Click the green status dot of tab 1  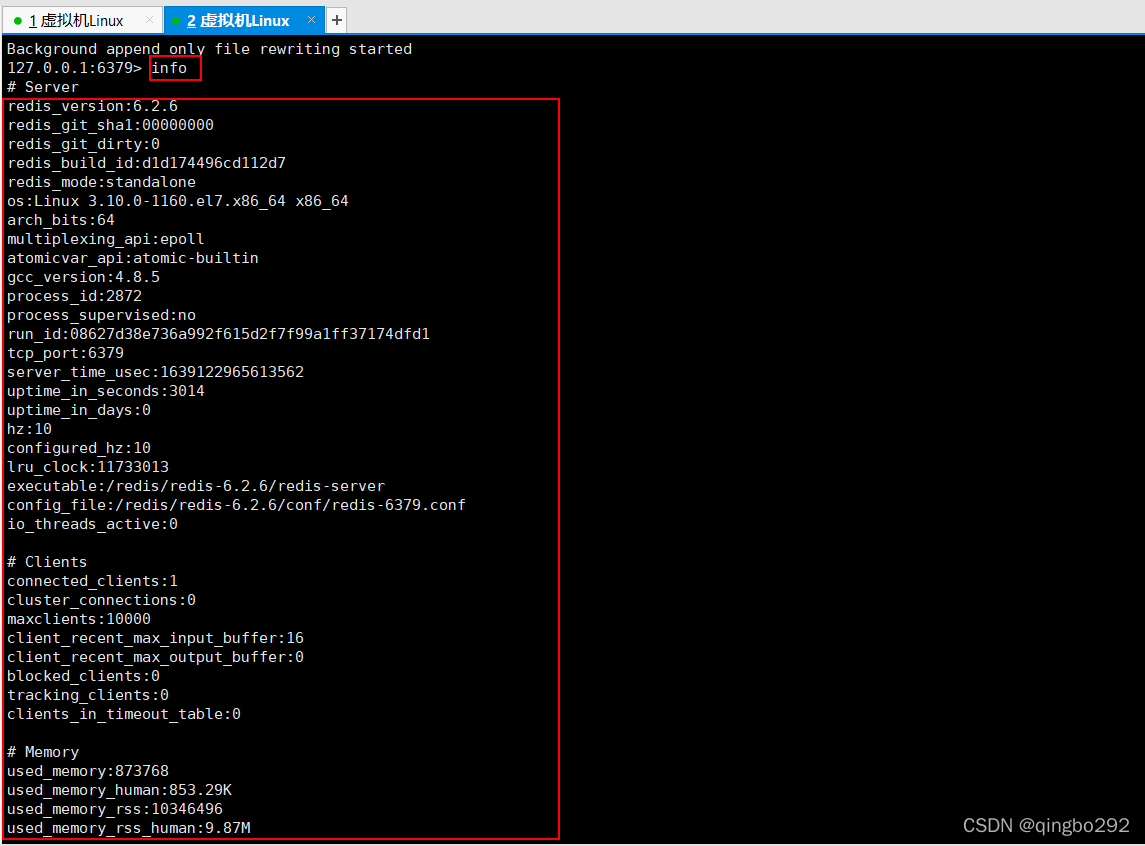click(x=18, y=21)
